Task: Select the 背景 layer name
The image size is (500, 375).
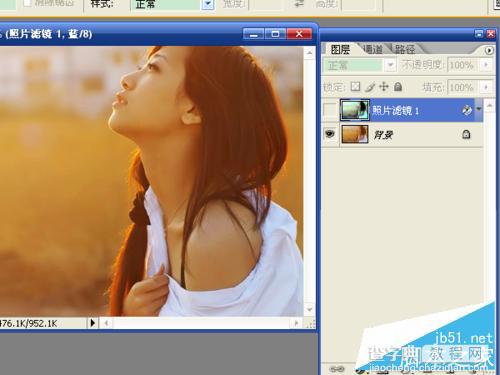Action: click(383, 135)
